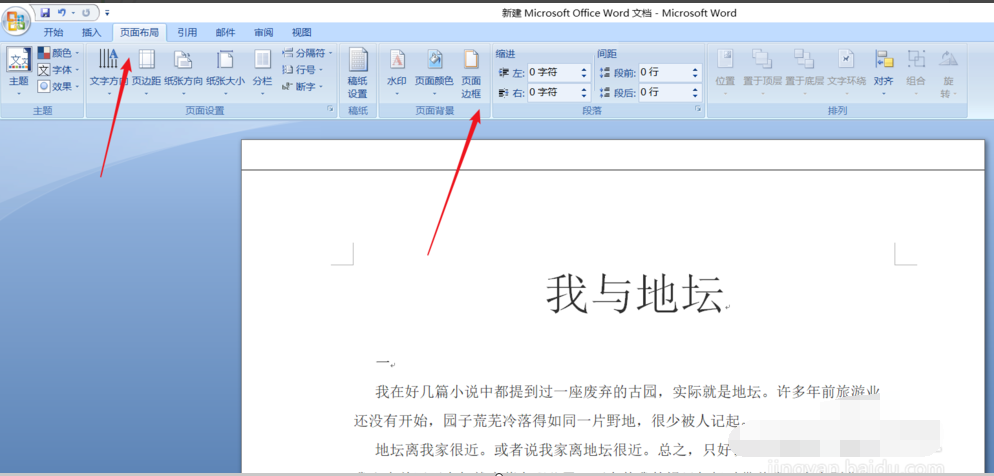
Task: Open 稿纸设置 manuscript paper settings
Action: coord(358,74)
